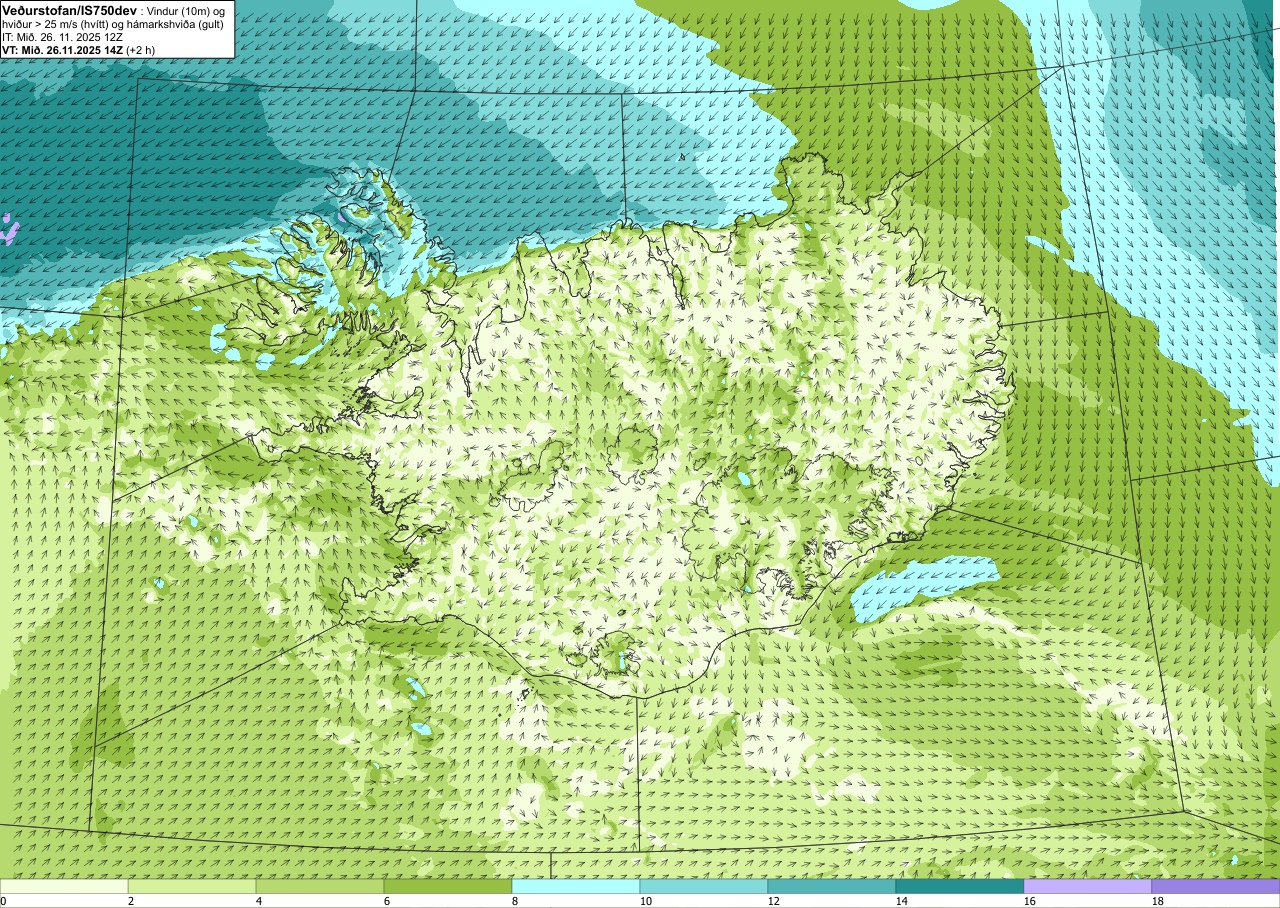Click the 16–18 m/s light purple legend swatch
1280x908 pixels.
[x=1088, y=886]
